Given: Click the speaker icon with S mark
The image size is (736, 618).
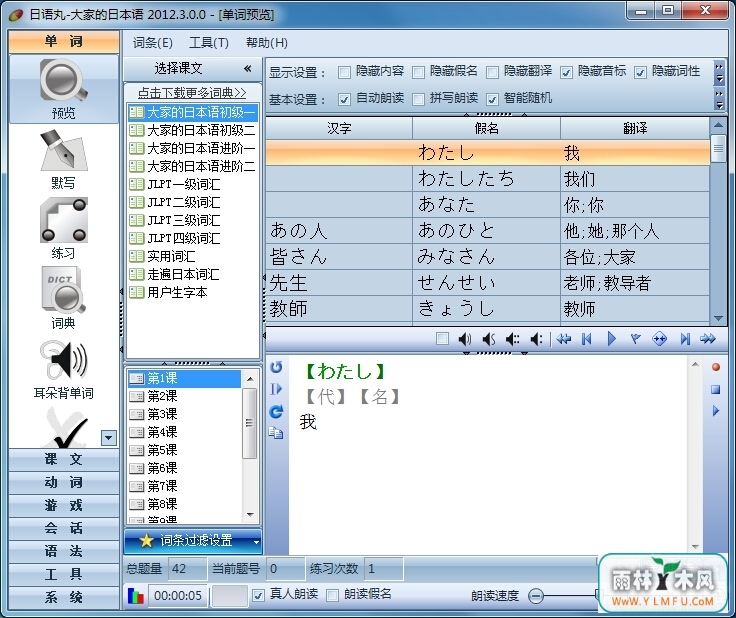Looking at the screenshot, I should [489, 339].
